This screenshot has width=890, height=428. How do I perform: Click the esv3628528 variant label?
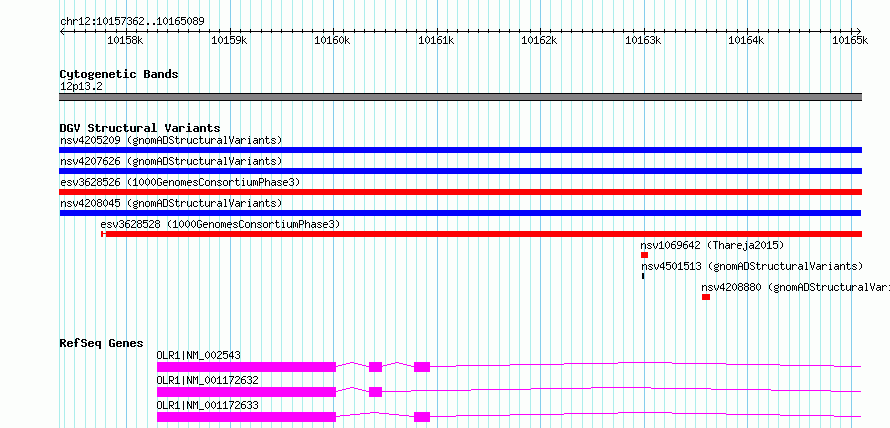pyautogui.click(x=220, y=224)
